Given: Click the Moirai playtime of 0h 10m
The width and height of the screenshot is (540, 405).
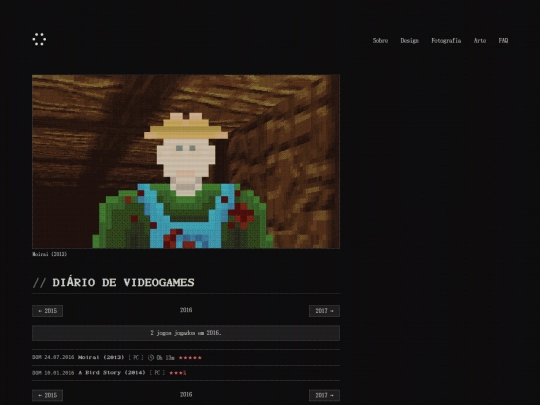Looking at the screenshot, I should click(165, 358).
